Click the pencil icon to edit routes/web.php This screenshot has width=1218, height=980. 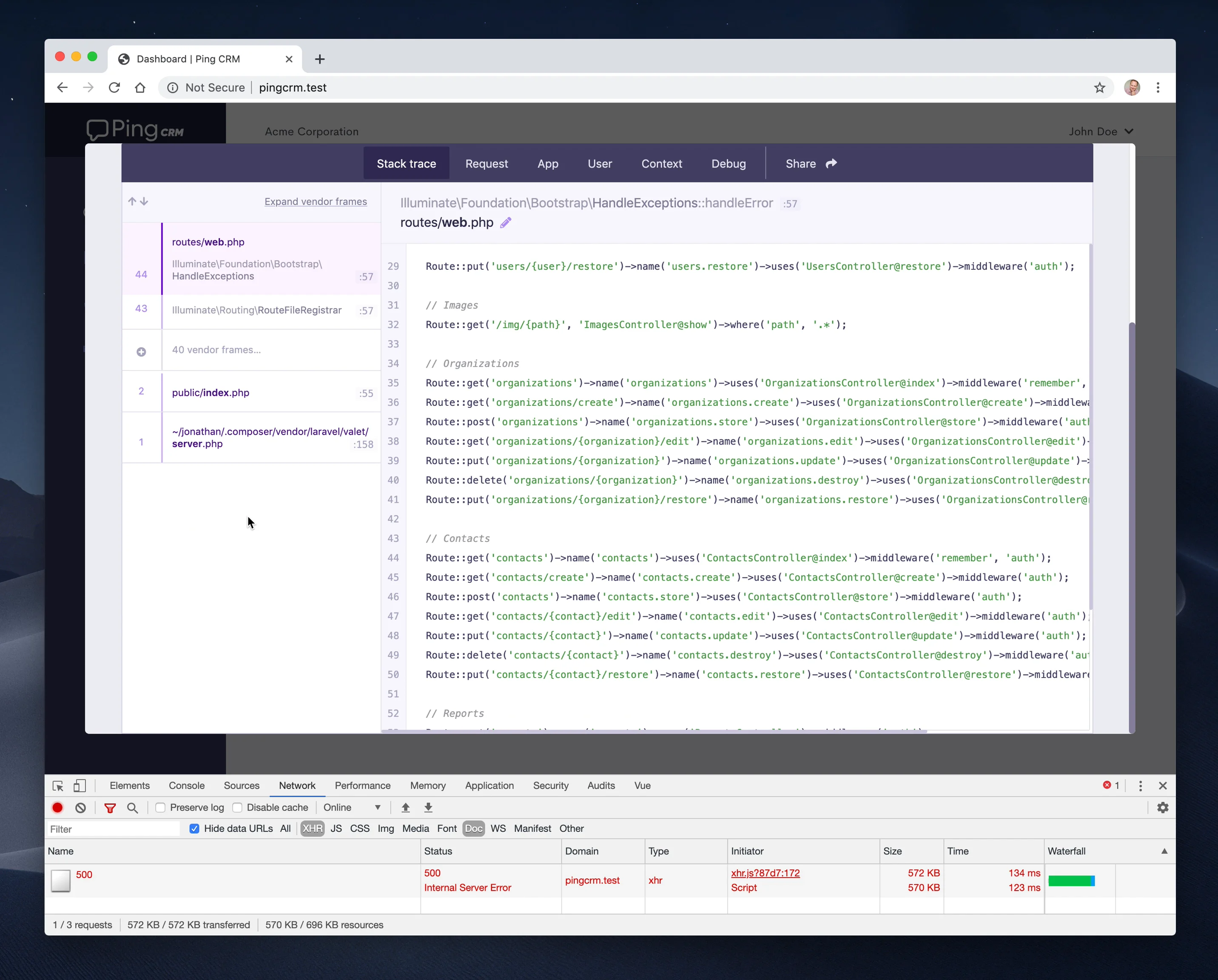pyautogui.click(x=506, y=223)
